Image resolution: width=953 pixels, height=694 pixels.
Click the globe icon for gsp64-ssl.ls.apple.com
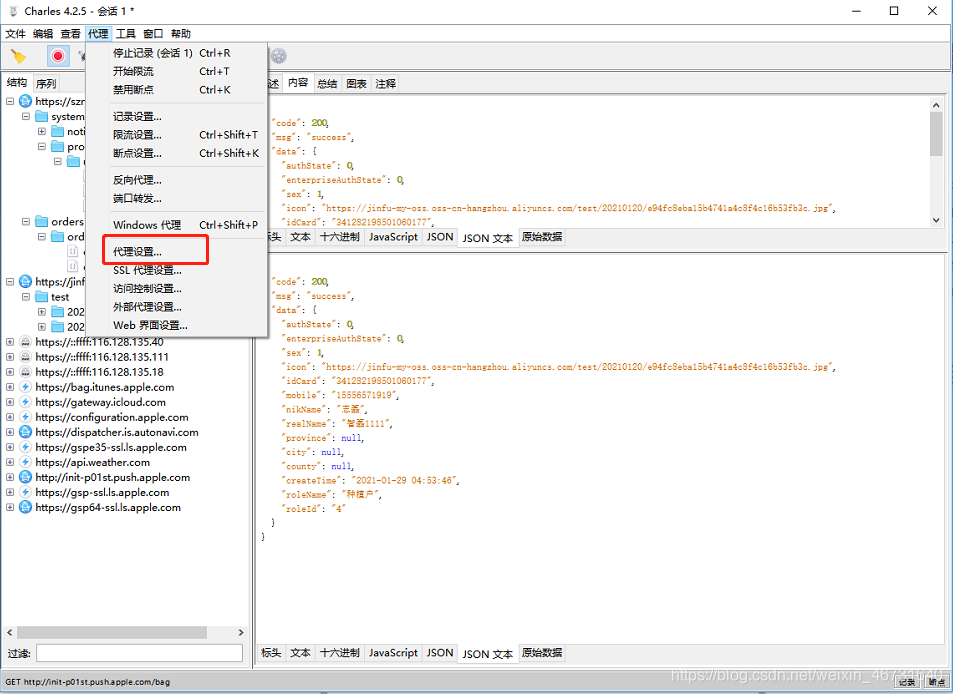(26, 507)
